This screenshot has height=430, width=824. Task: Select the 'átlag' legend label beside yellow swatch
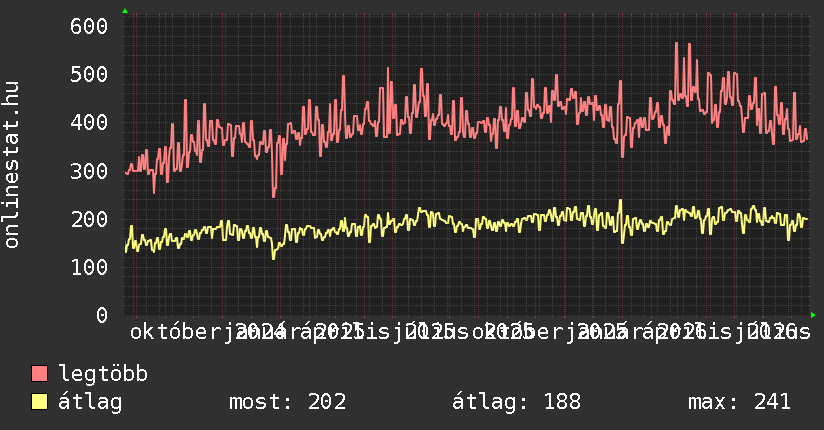pyautogui.click(x=90, y=402)
